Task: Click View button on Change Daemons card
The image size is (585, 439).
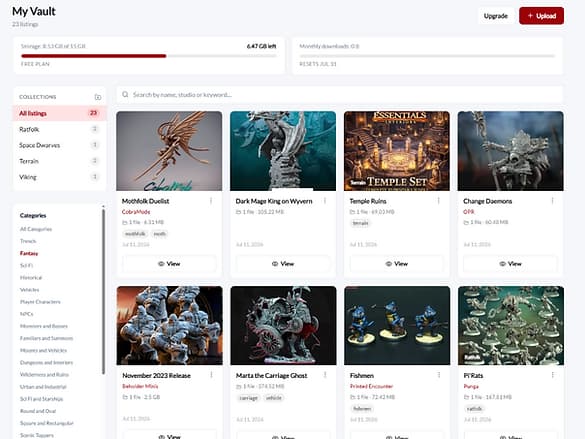Action: point(510,264)
